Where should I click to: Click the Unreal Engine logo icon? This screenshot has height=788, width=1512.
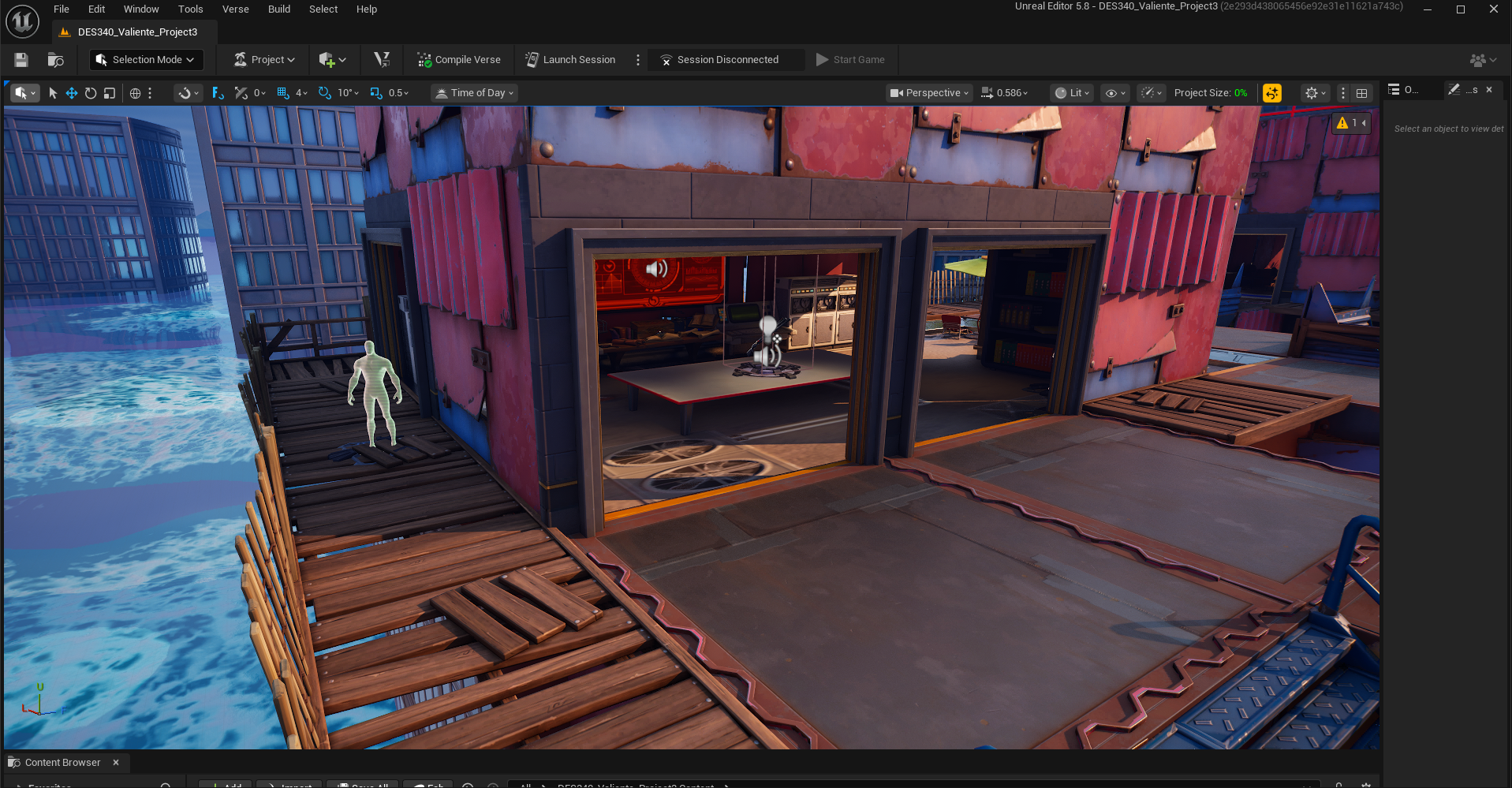click(22, 21)
